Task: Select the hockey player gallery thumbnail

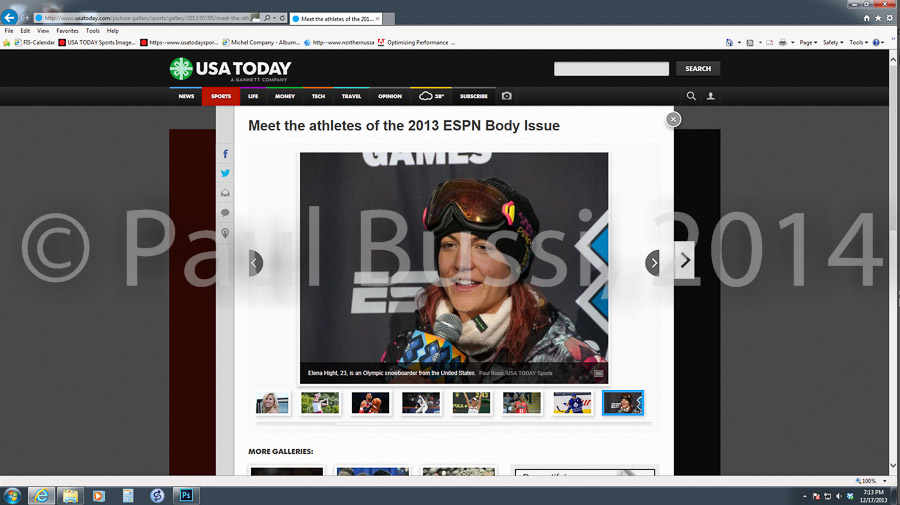Action: click(572, 403)
